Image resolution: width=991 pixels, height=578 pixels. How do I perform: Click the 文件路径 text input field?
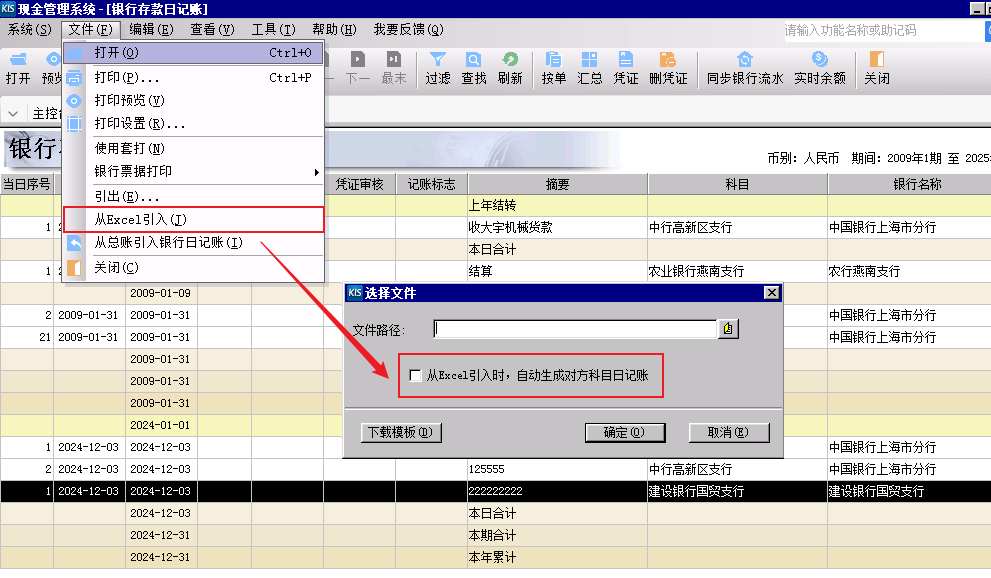tap(575, 329)
